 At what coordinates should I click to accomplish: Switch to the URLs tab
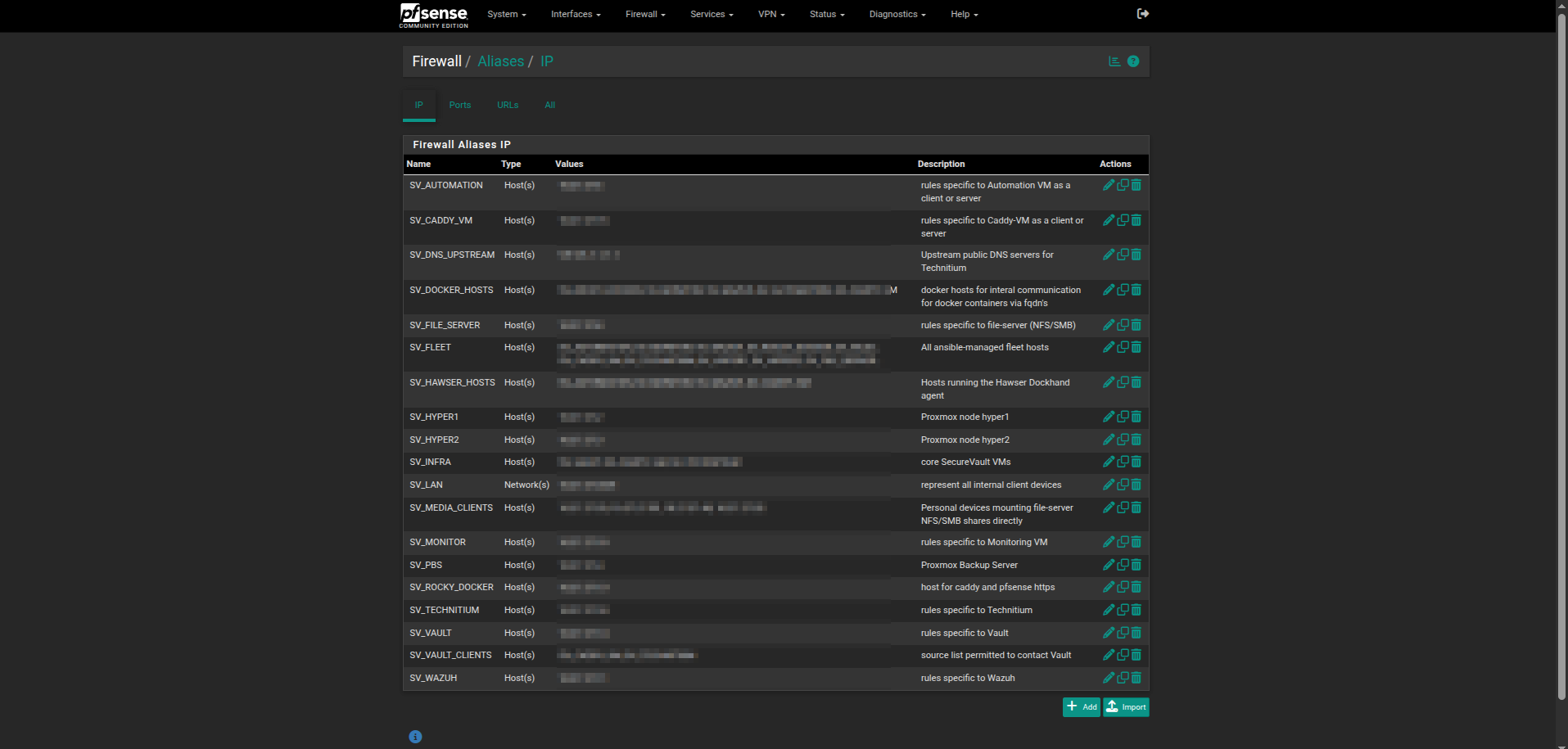click(508, 105)
